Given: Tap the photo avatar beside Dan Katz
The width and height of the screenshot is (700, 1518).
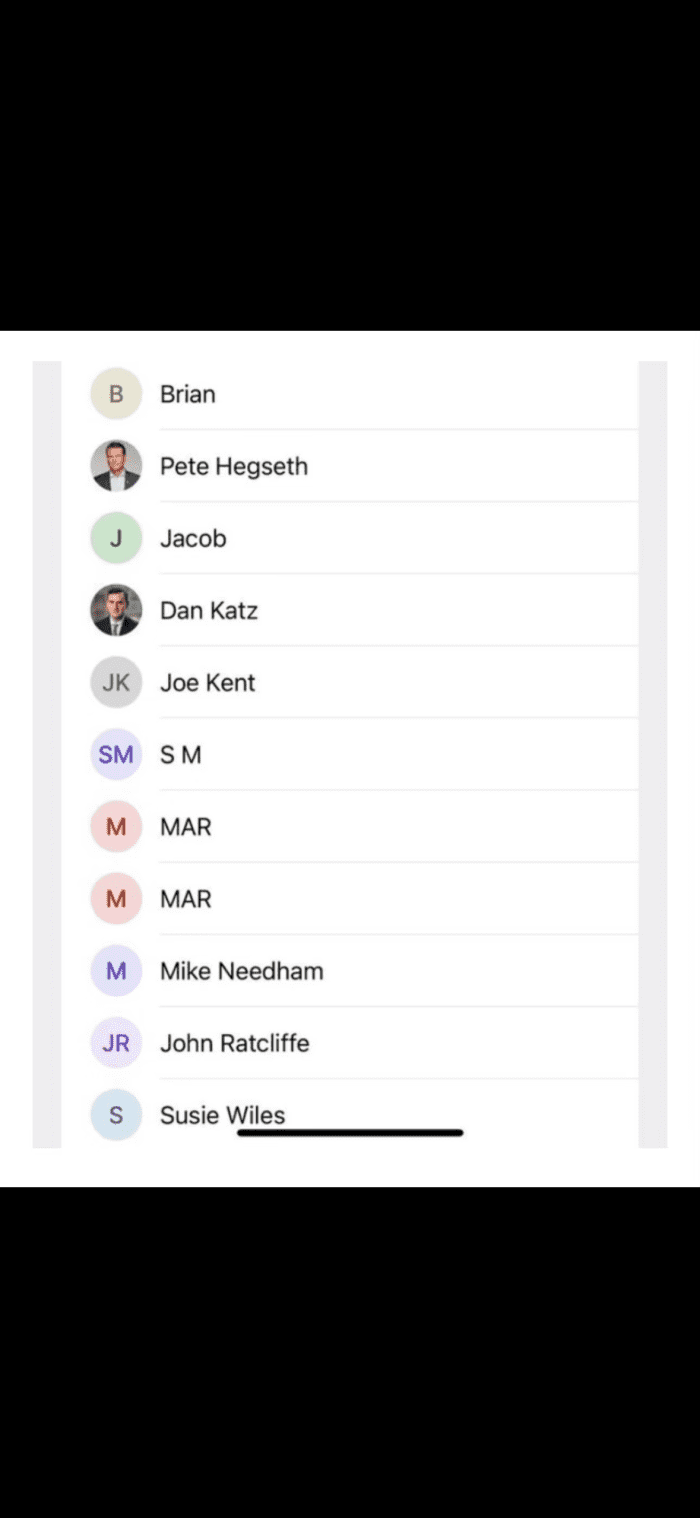Looking at the screenshot, I should 116,610.
